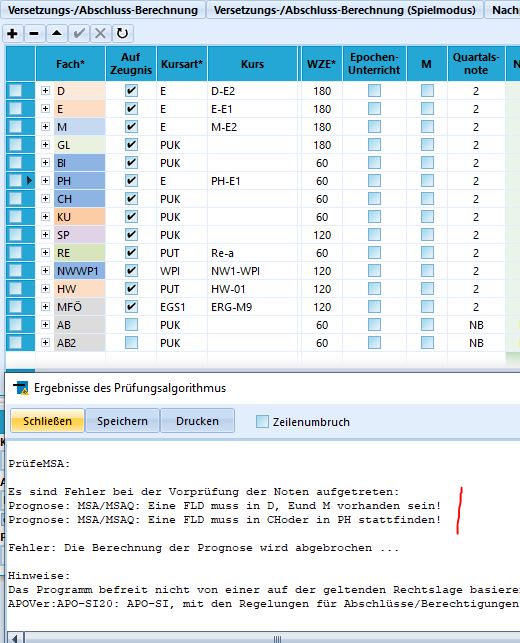Viewport: 520px width, 643px height.
Task: Toggle Auf Zeugnis checkbox for MFÖ
Action: tap(131, 307)
